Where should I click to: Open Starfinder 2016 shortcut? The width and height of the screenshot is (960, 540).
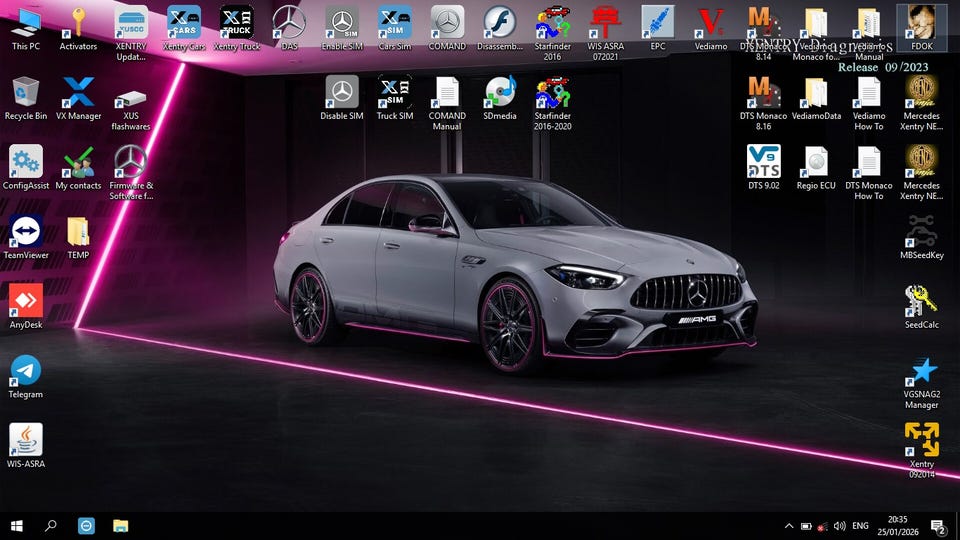(552, 33)
